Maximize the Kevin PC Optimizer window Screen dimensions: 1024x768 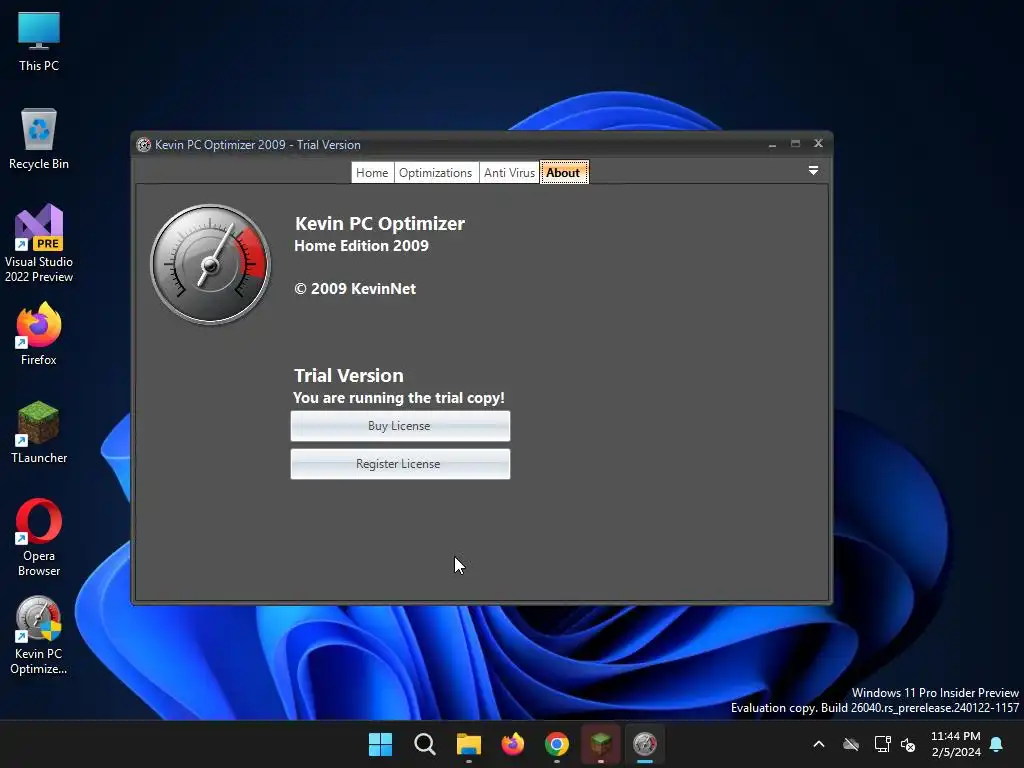coord(795,144)
